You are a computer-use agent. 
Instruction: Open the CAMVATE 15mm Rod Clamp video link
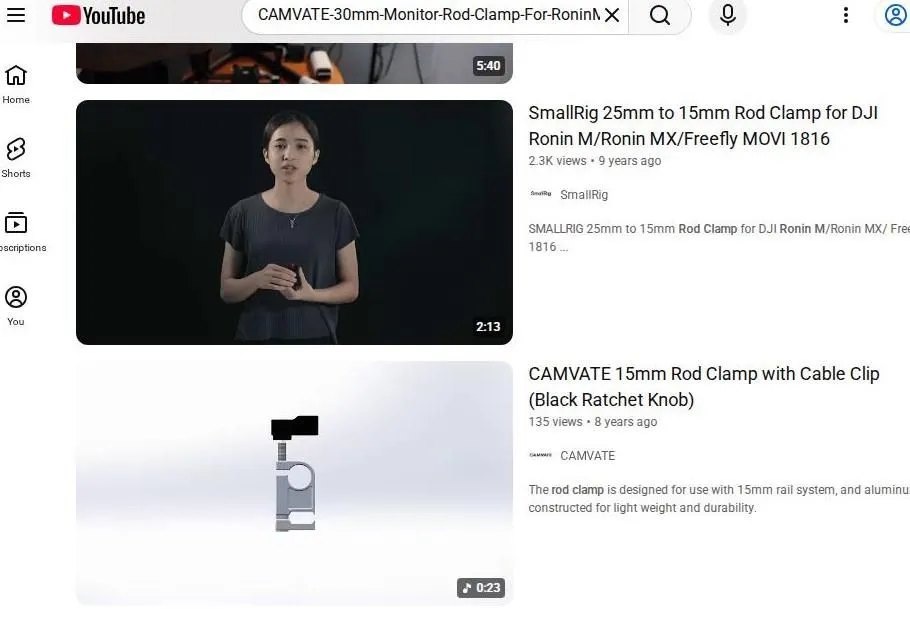pos(703,386)
